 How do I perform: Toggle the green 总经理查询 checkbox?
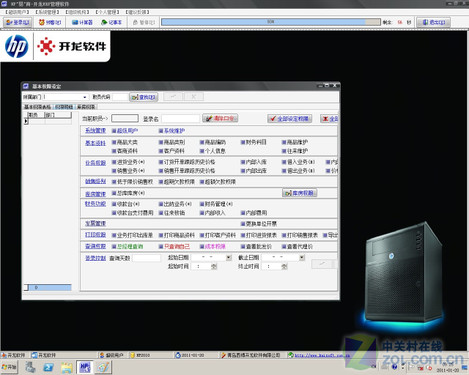coord(114,247)
